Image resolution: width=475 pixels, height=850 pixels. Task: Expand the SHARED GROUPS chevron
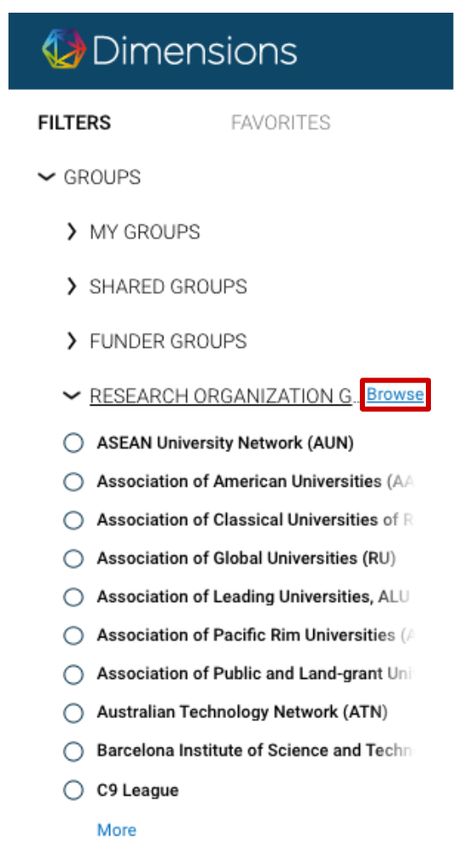tap(72, 286)
